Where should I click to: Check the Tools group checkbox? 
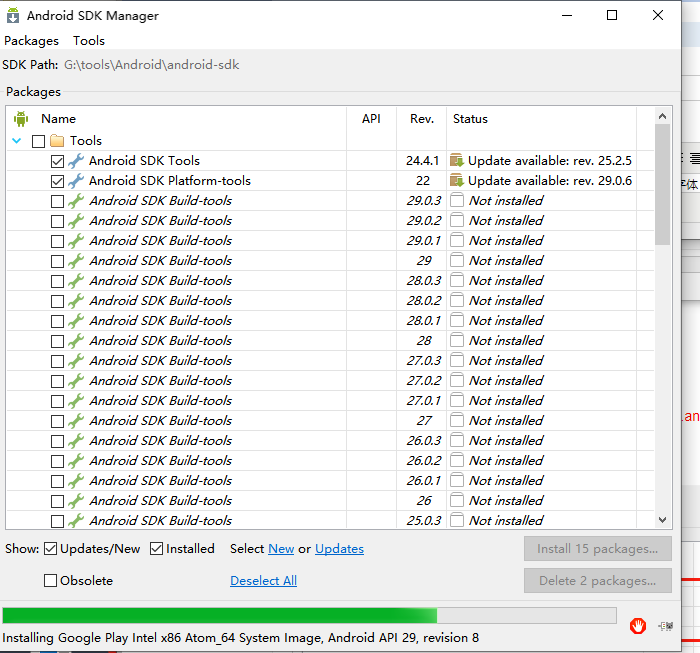pyautogui.click(x=38, y=141)
